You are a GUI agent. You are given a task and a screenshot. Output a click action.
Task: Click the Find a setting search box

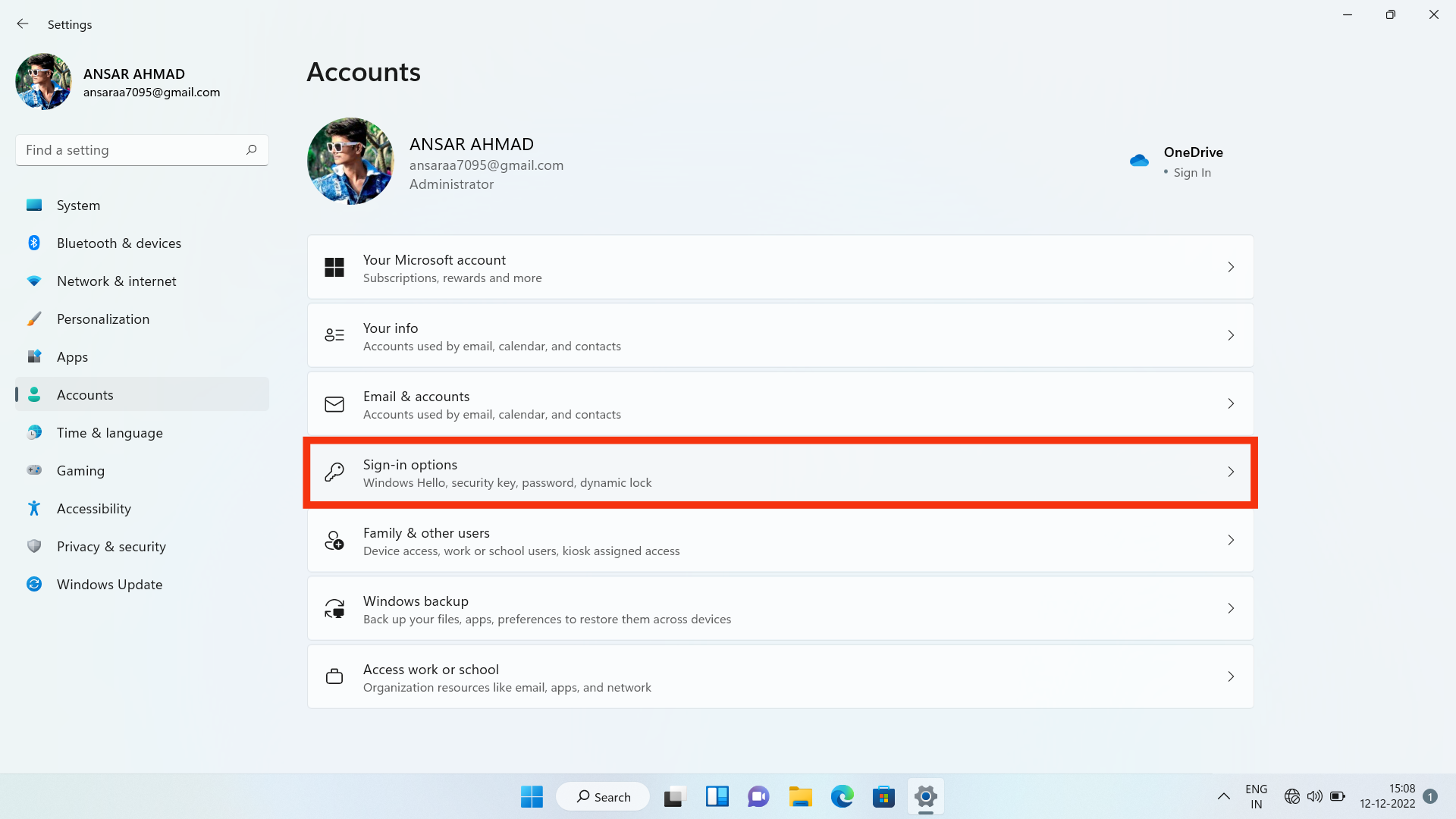[x=141, y=149]
